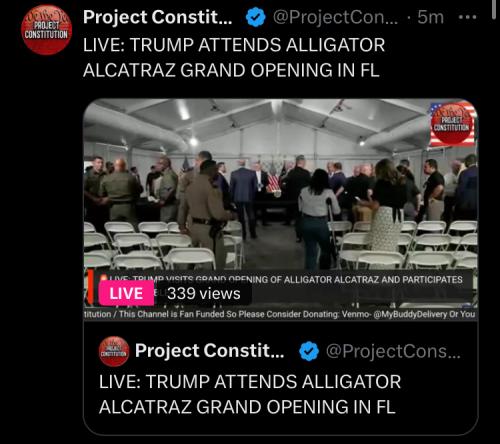
Task: Open quoted tweet's Project Constit... name
Action: pos(209,351)
